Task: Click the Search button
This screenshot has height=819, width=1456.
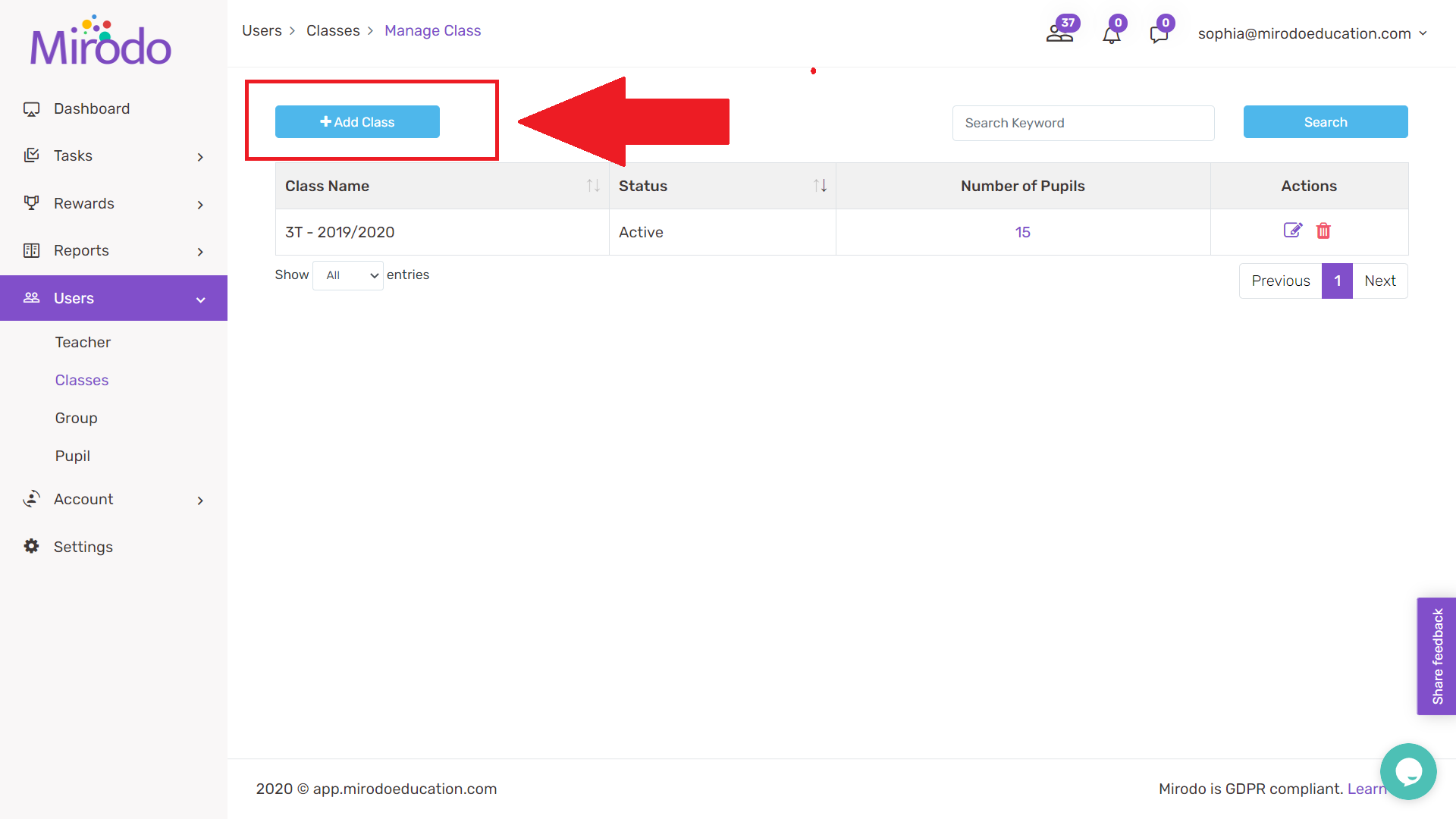Action: click(x=1326, y=121)
